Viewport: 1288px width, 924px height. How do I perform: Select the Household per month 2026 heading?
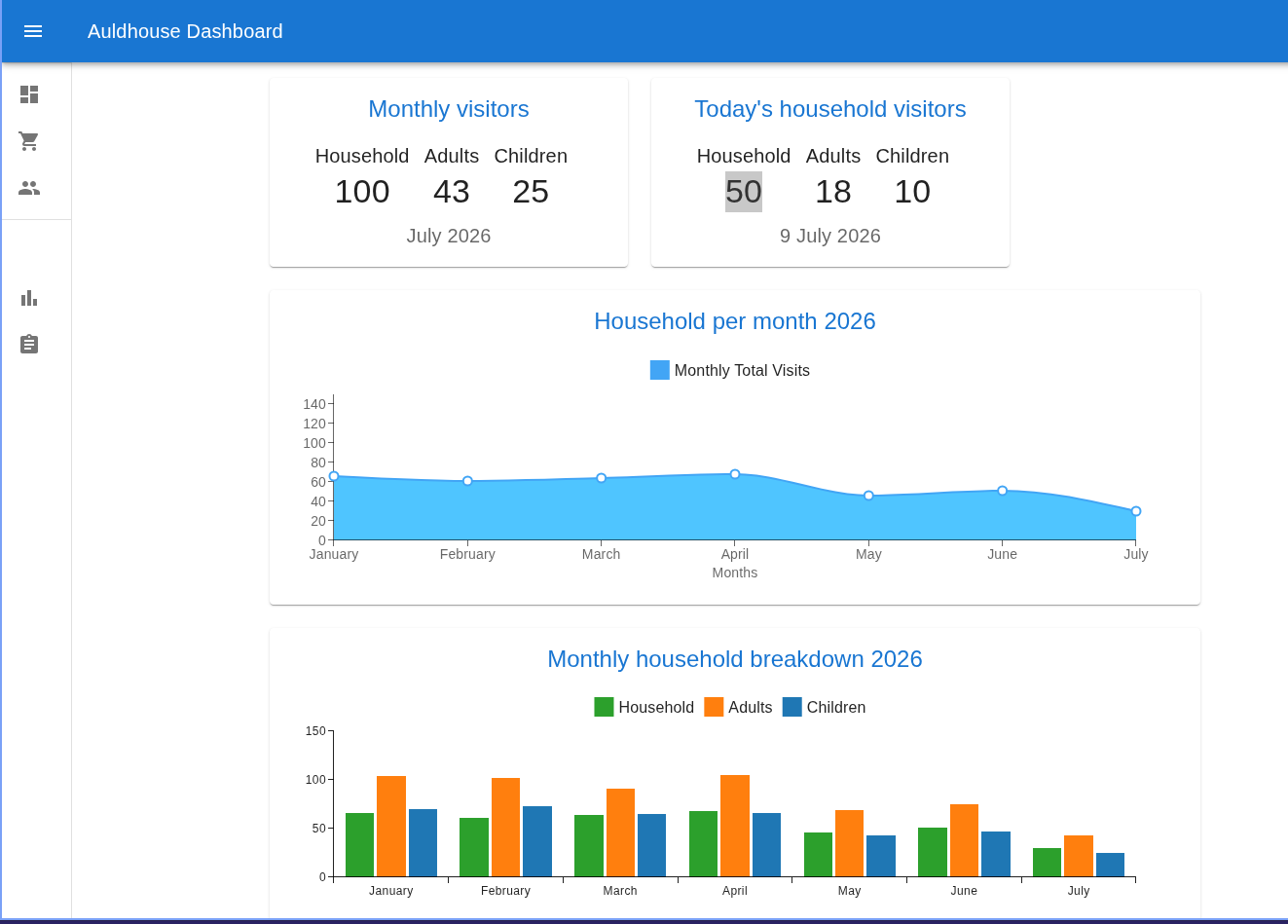coord(735,321)
